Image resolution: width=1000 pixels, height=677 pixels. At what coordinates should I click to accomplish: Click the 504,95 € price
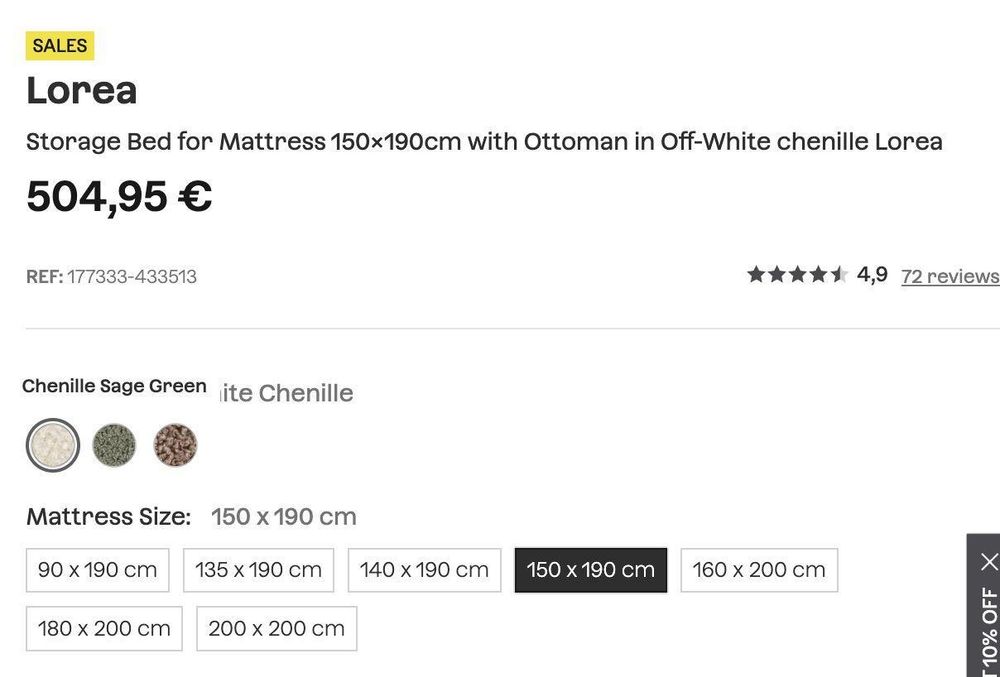(119, 196)
